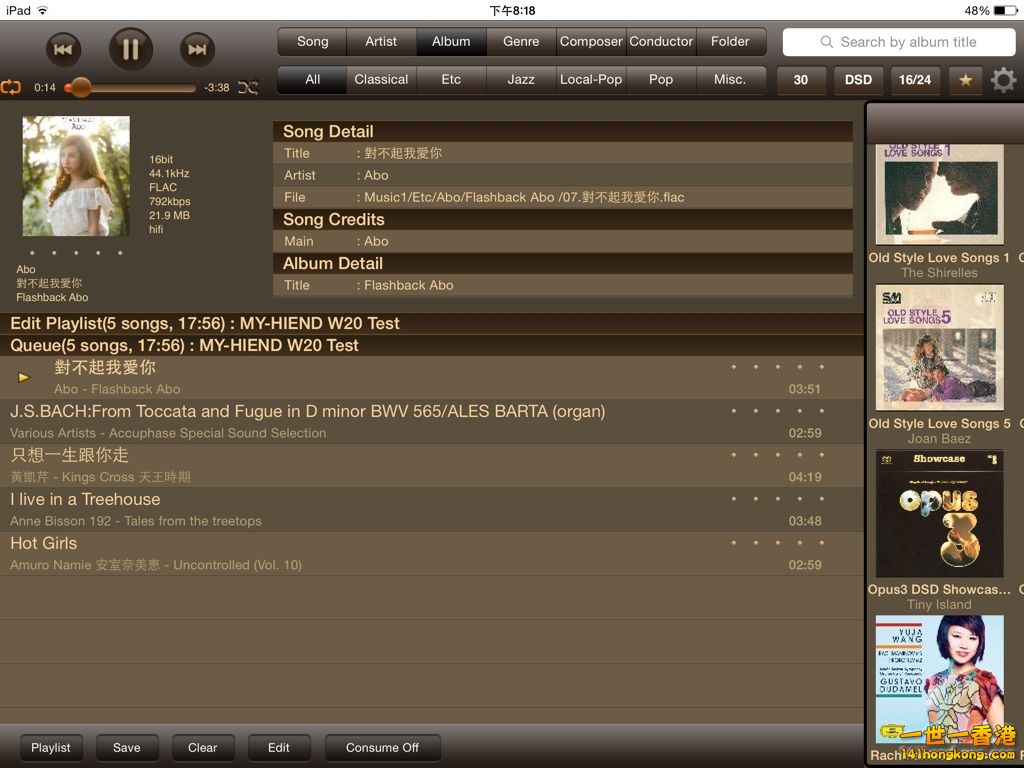Pause the current song

131,49
